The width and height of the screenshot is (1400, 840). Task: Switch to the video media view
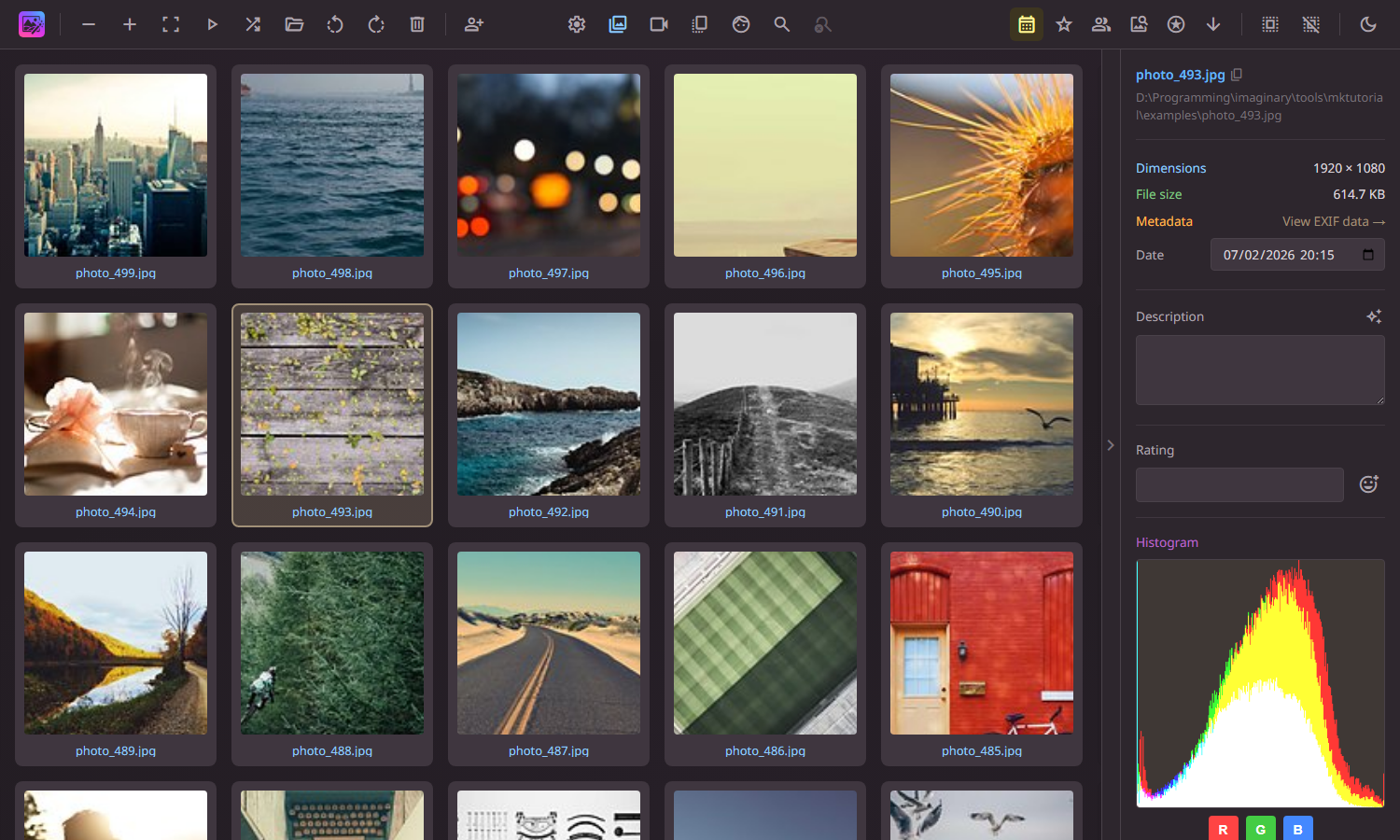coord(658,24)
